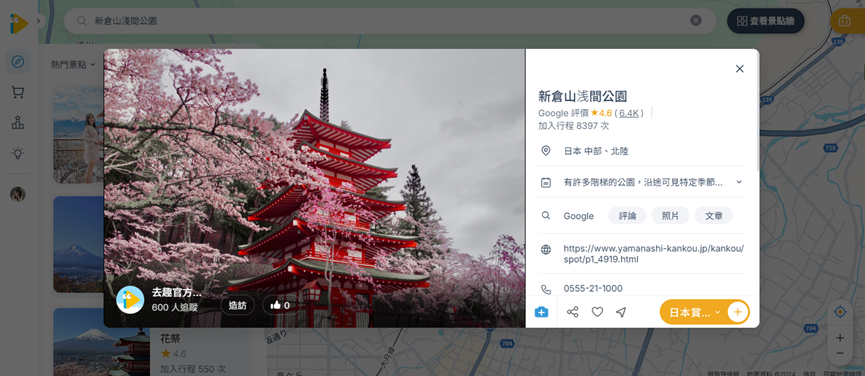Zoom in the map with plus
This screenshot has width=865, height=376.
pyautogui.click(x=840, y=338)
